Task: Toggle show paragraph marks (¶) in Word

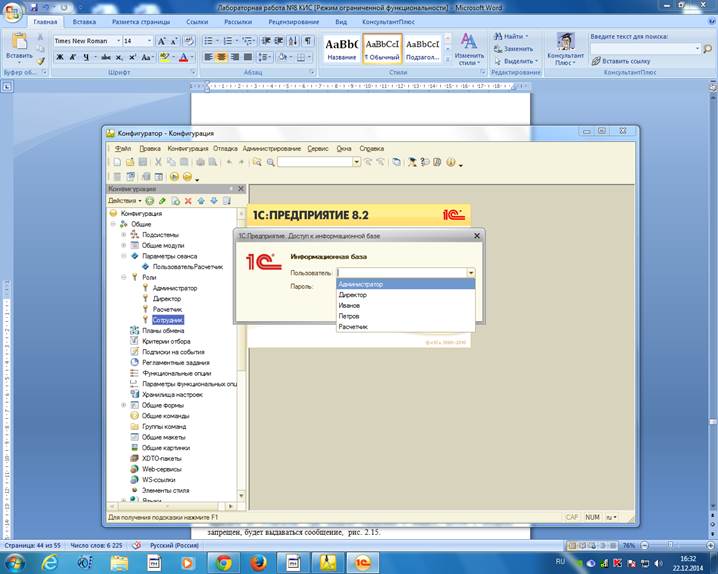Action: 308,41
